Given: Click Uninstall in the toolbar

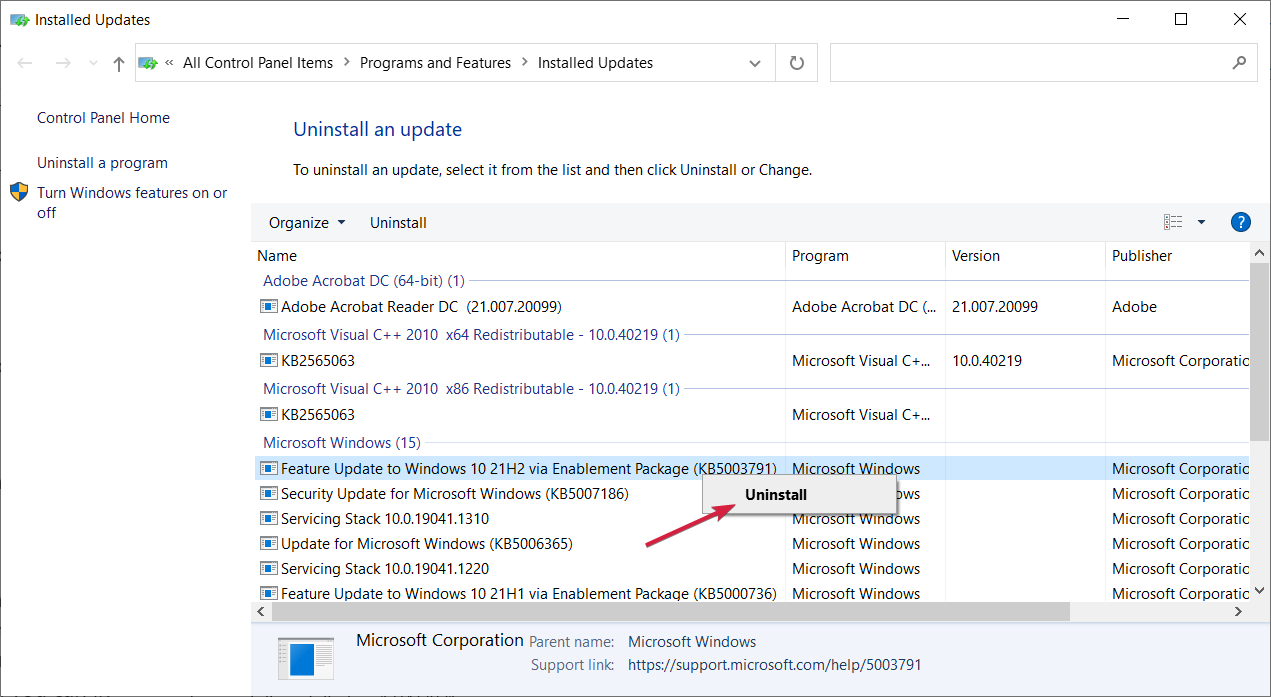Looking at the screenshot, I should (398, 222).
